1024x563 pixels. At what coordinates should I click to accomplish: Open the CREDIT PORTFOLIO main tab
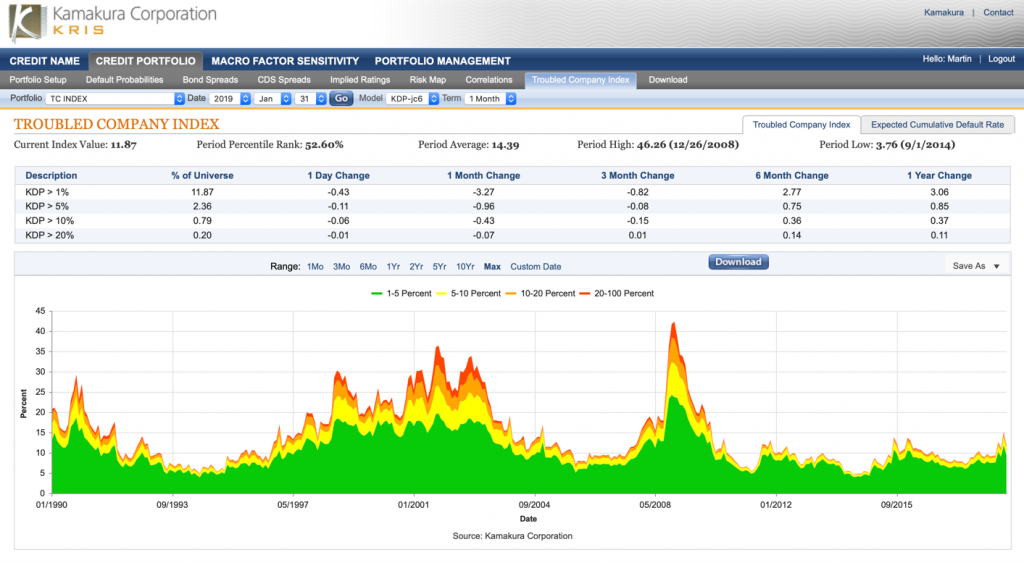coord(146,61)
